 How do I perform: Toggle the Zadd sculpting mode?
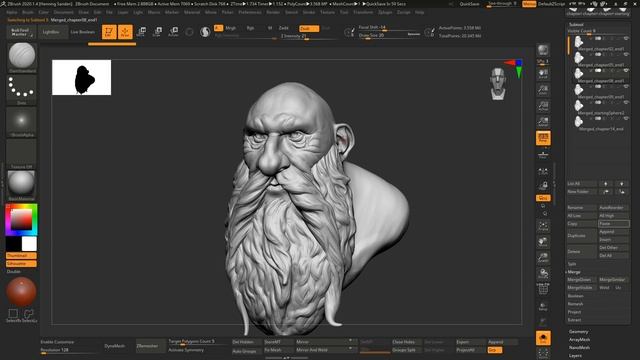coord(284,28)
